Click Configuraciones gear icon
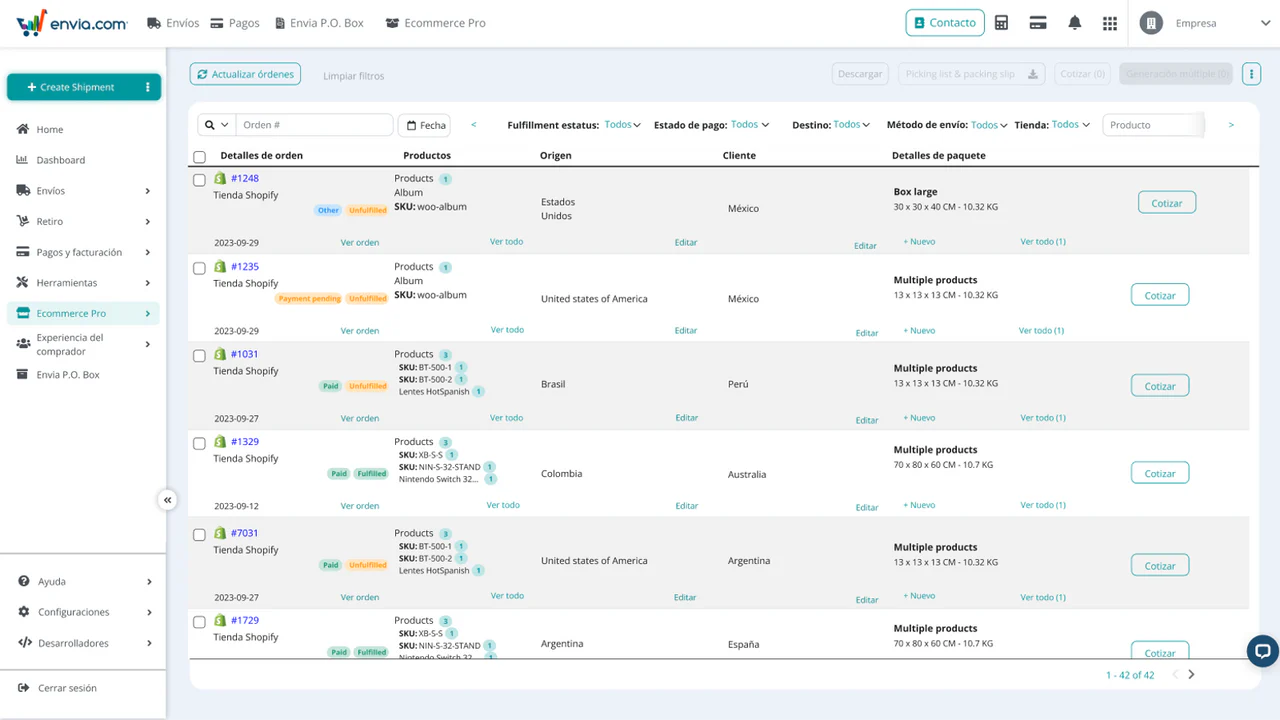This screenshot has width=1280, height=720. pyautogui.click(x=24, y=612)
